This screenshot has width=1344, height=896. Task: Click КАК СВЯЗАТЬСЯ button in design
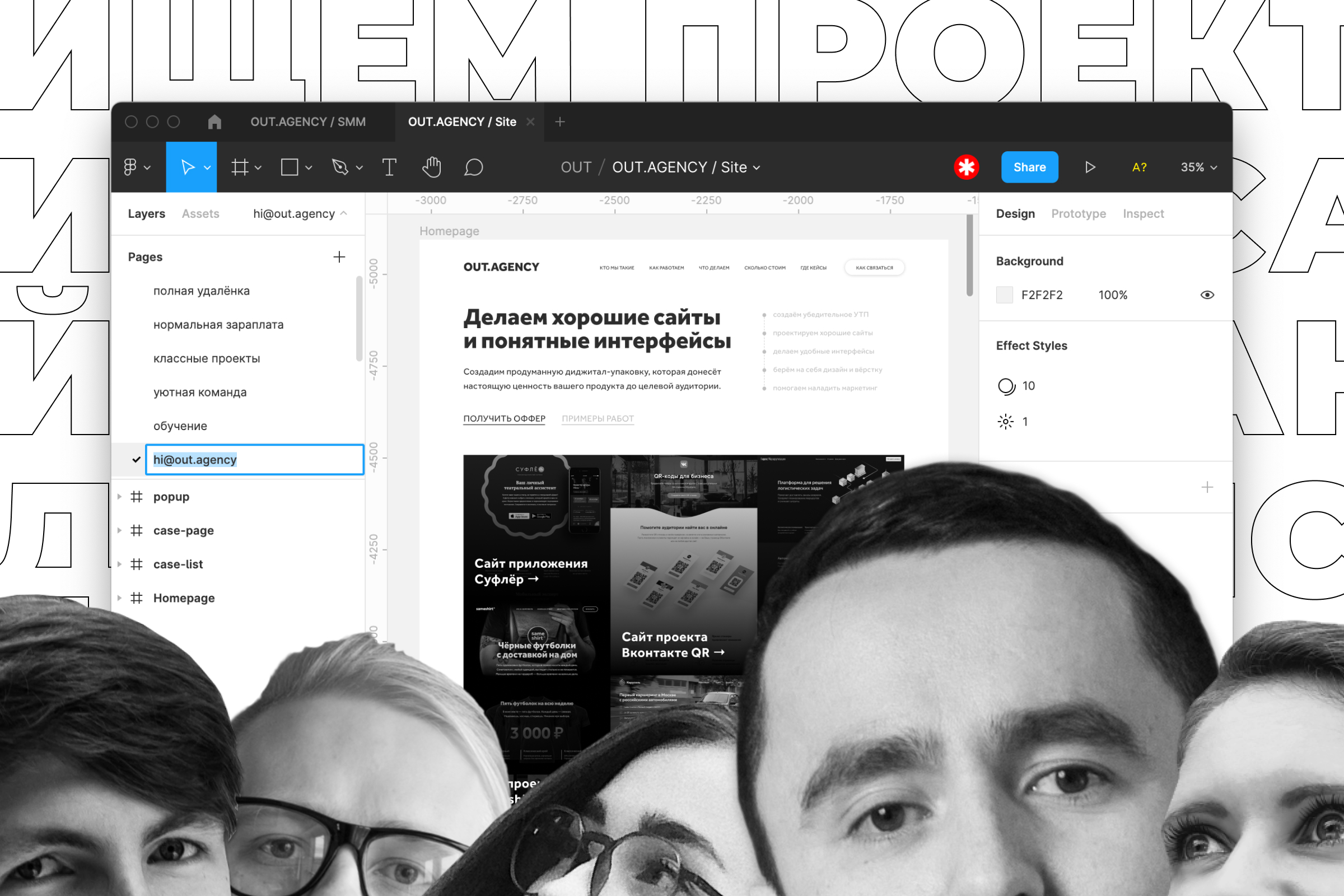pos(874,268)
